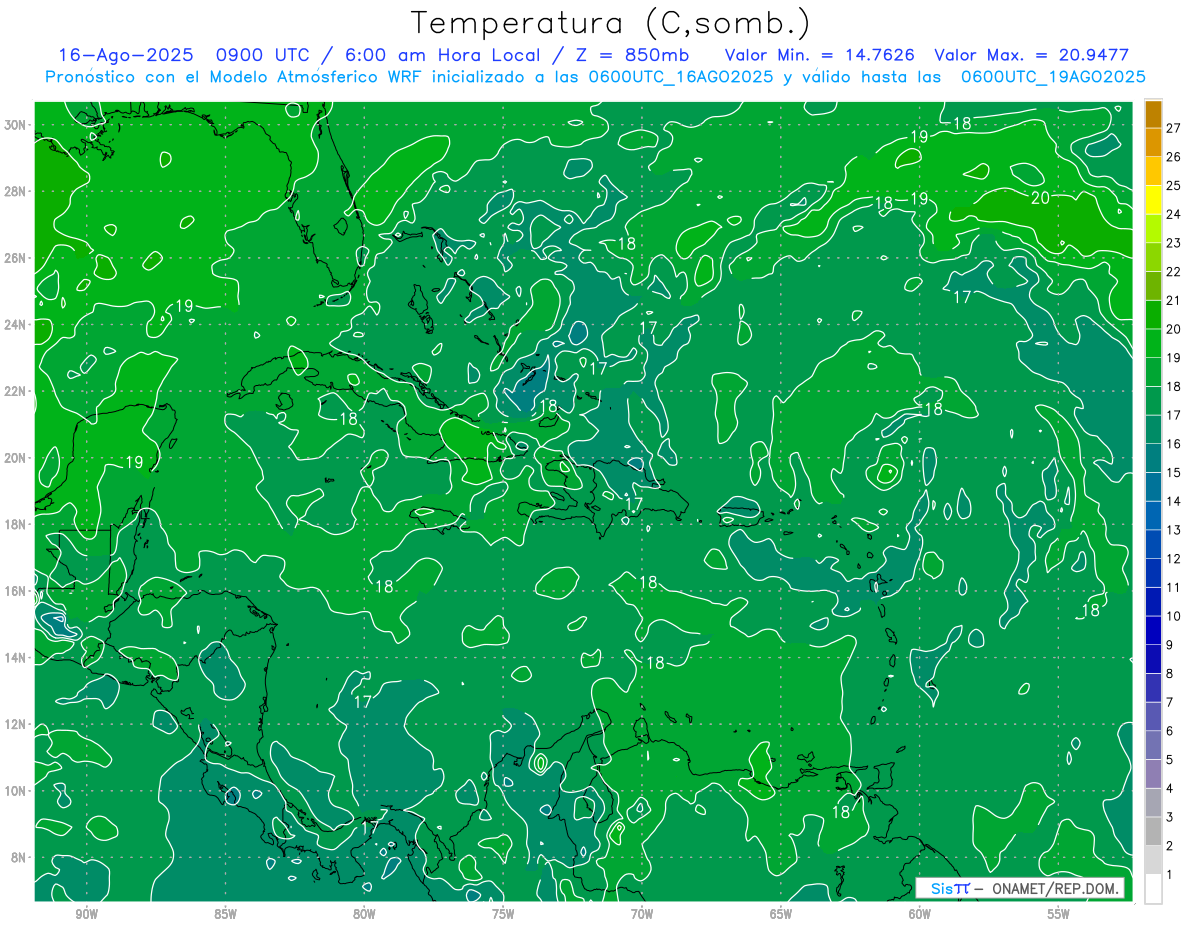Click the "80W" longitude label
Screen dimensions: 1200x927
[x=365, y=914]
